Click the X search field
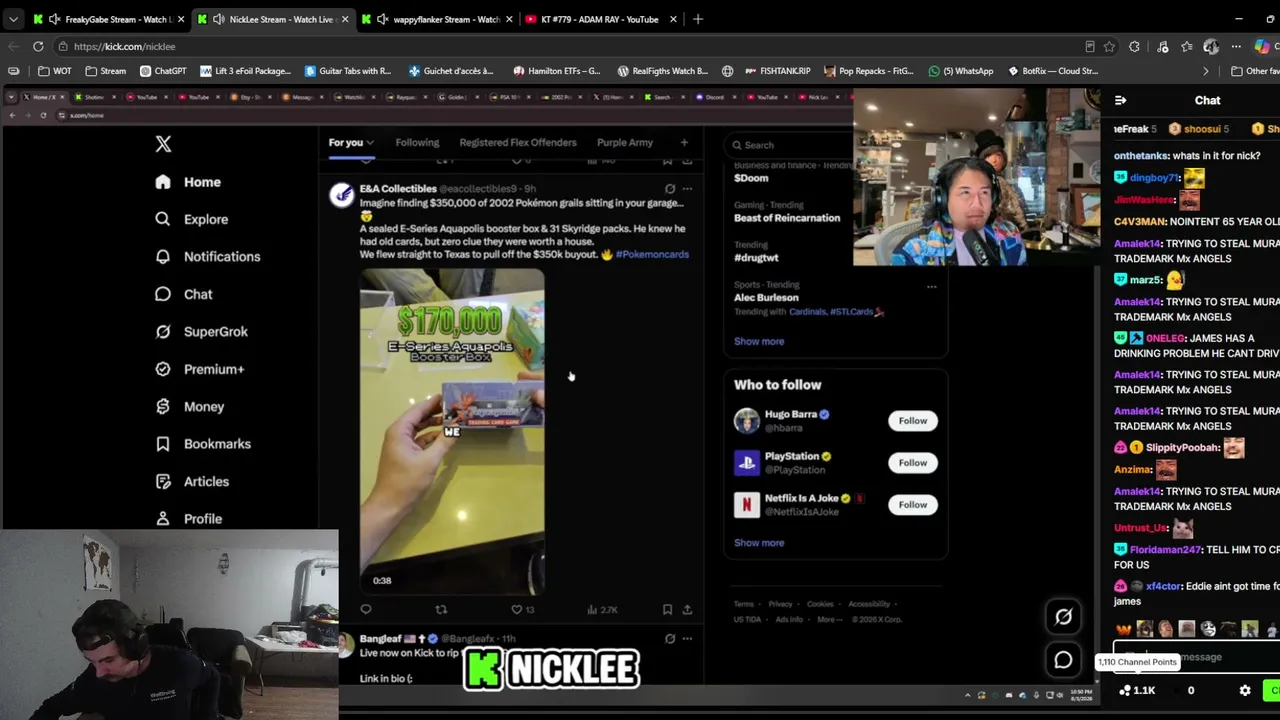Viewport: 1280px width, 720px height. pyautogui.click(x=790, y=145)
